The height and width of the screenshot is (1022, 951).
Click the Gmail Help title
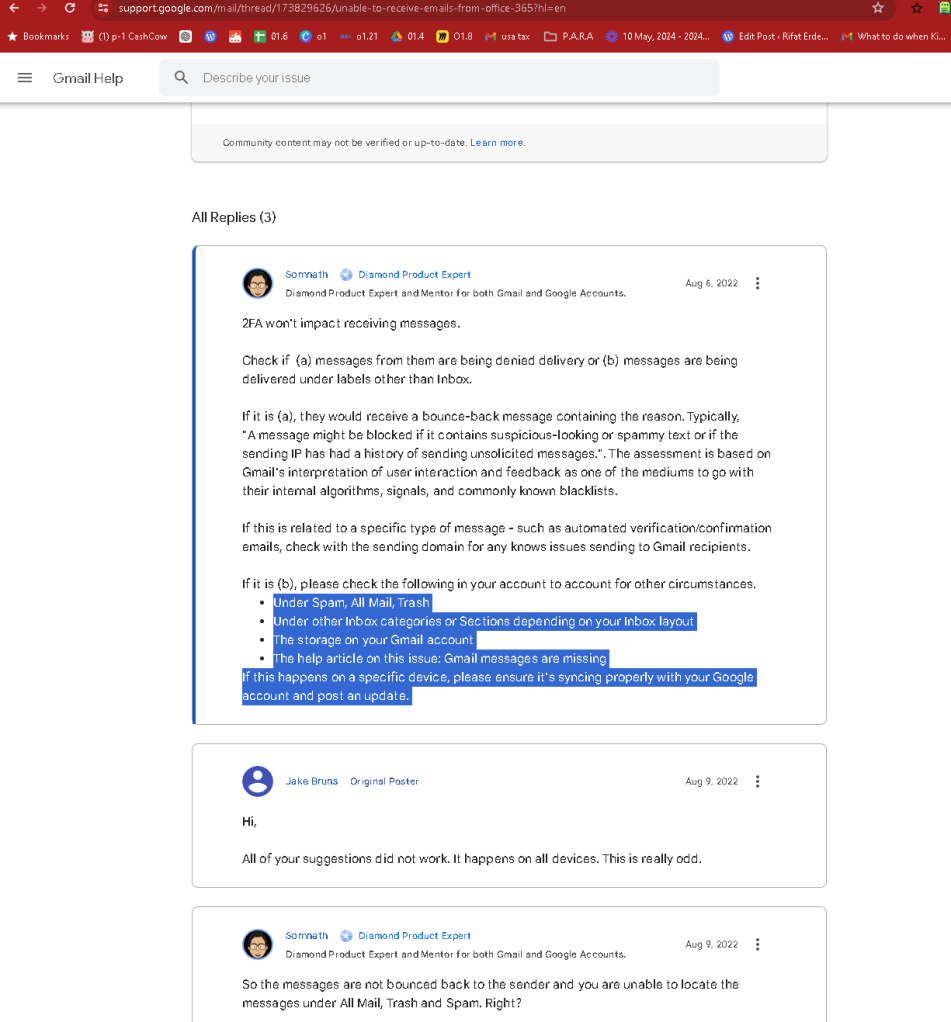pyautogui.click(x=88, y=78)
